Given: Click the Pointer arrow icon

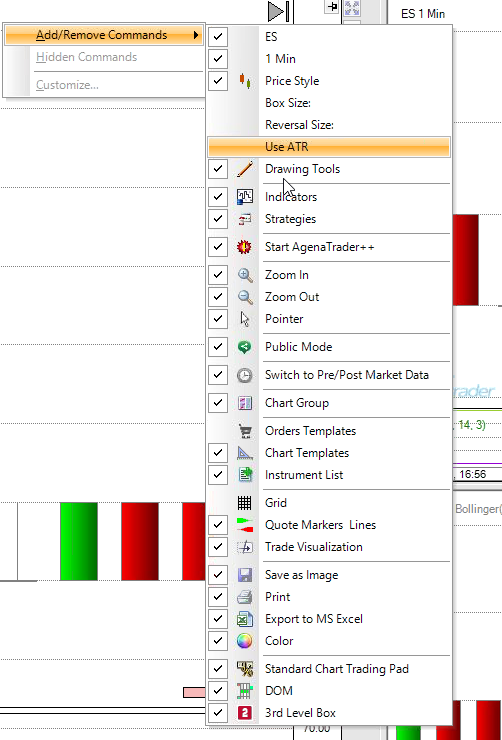Looking at the screenshot, I should tap(244, 319).
